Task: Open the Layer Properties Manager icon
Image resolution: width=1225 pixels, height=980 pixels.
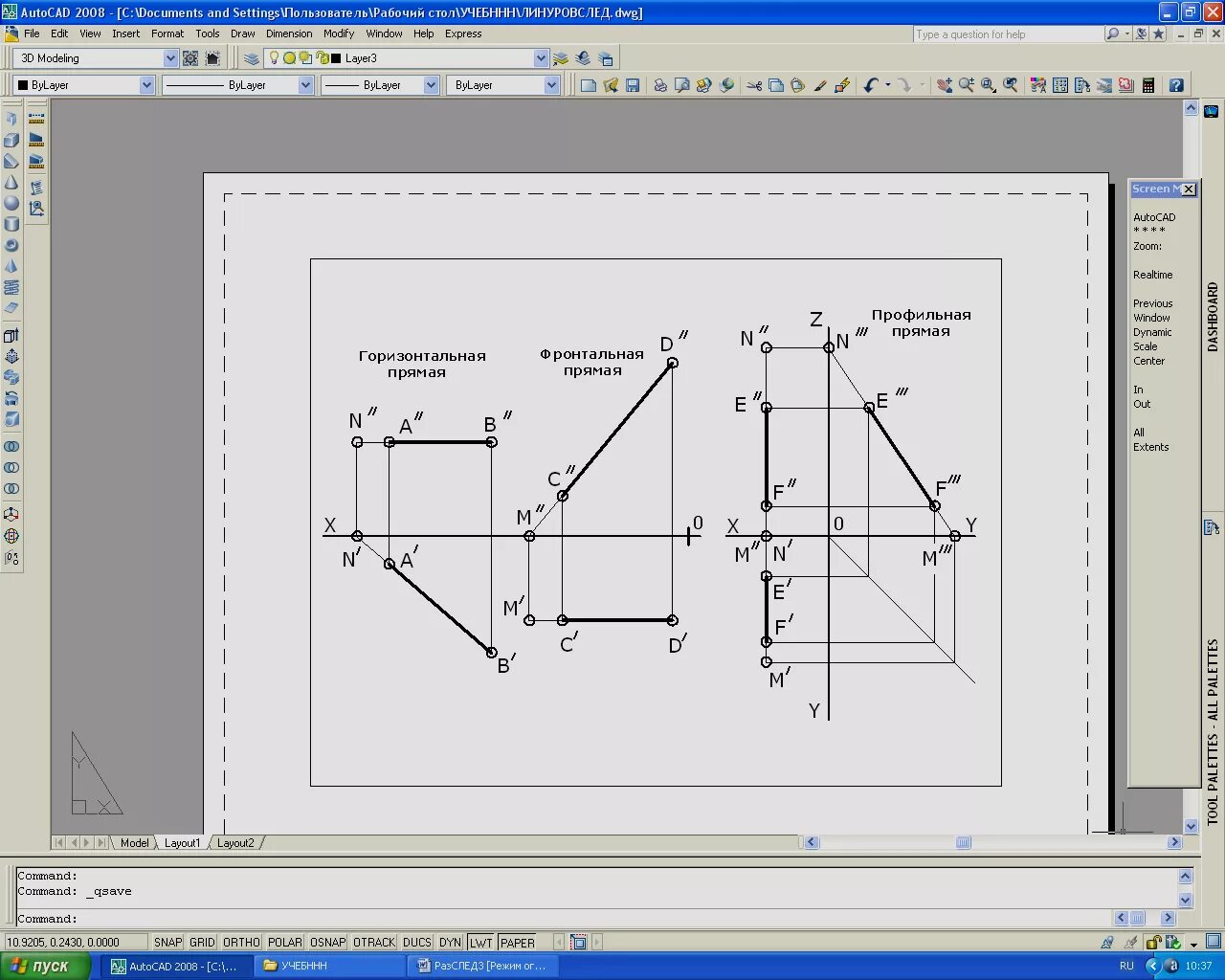Action: [x=252, y=58]
